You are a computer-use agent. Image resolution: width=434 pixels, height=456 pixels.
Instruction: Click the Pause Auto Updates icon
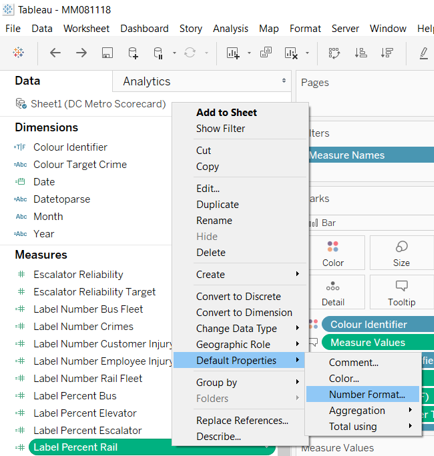click(x=158, y=53)
